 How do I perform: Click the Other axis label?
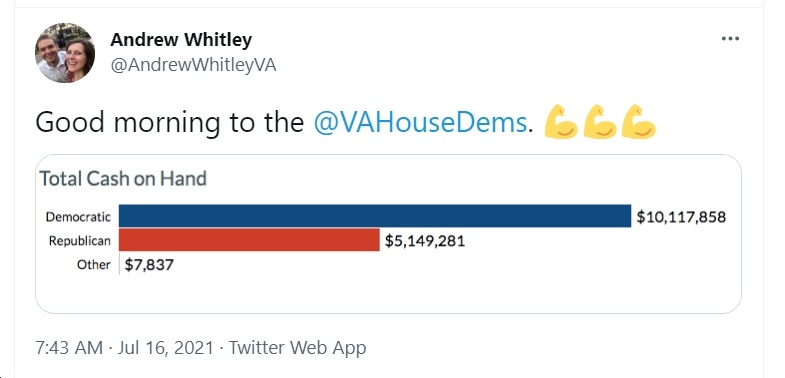94,264
